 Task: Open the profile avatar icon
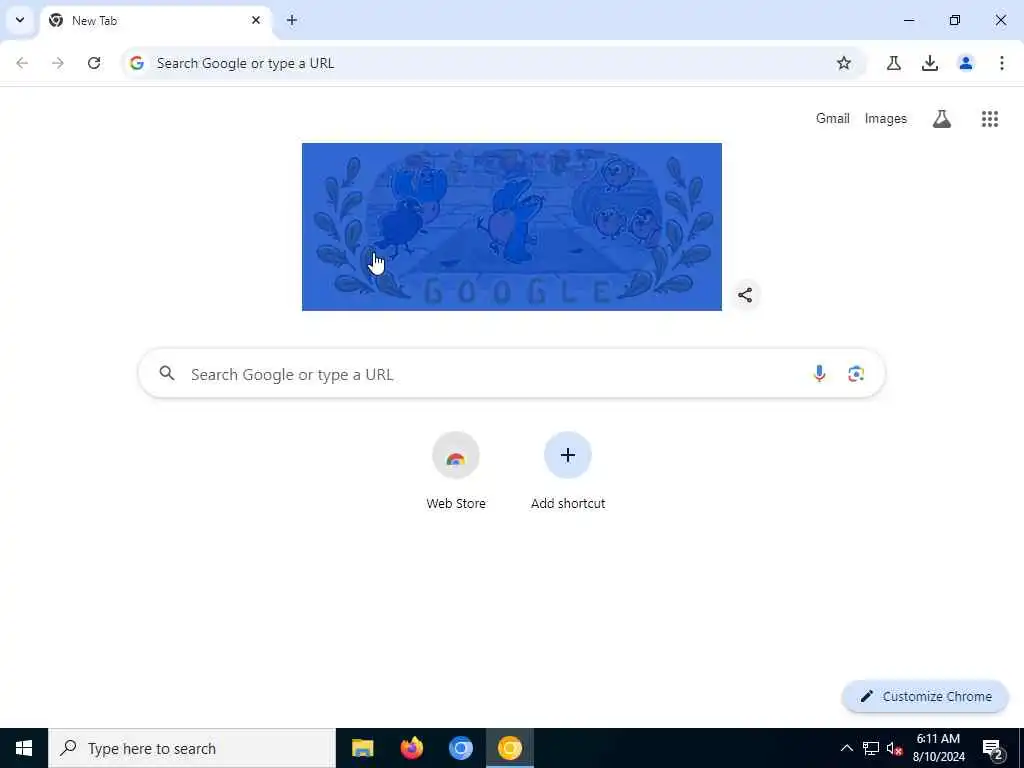[x=965, y=63]
